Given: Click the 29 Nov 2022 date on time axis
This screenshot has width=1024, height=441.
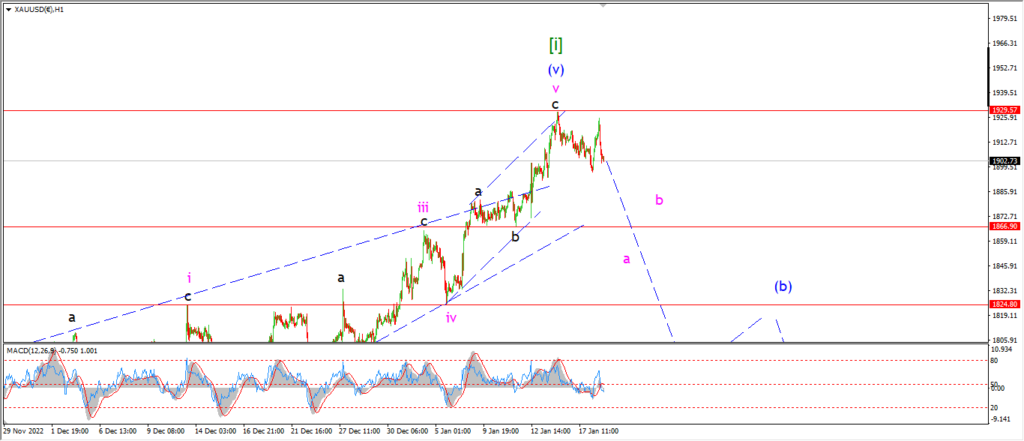Looking at the screenshot, I should pos(22,431).
